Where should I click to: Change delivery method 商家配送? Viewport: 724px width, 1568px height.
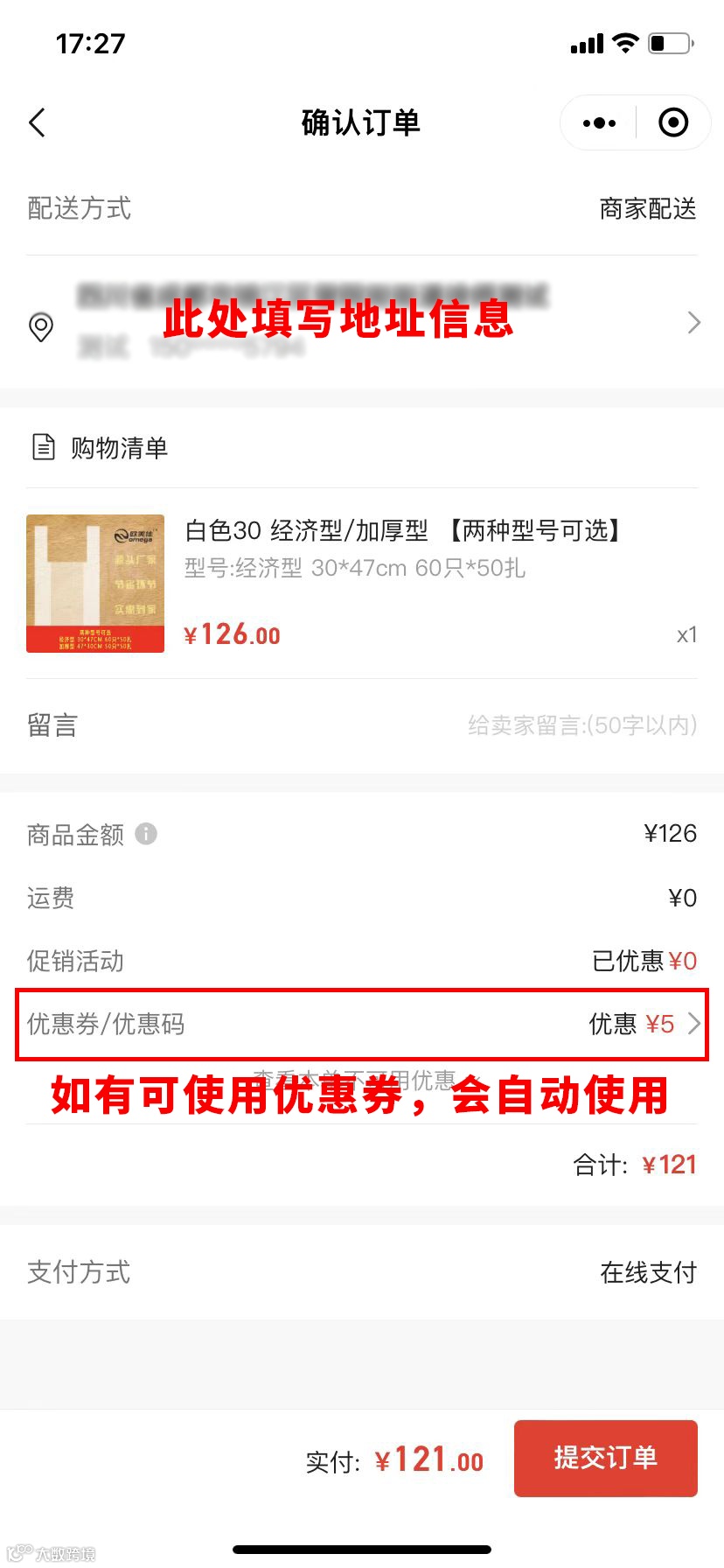point(648,209)
